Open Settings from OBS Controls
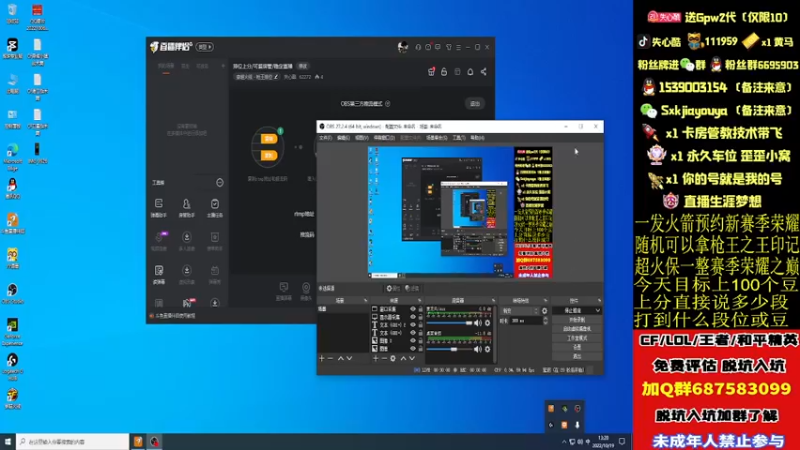 577,347
